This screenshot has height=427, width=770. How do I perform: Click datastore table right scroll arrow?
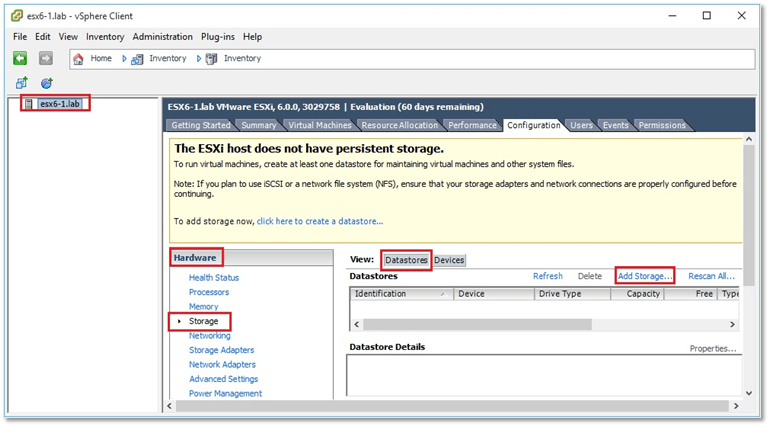pyautogui.click(x=732, y=324)
